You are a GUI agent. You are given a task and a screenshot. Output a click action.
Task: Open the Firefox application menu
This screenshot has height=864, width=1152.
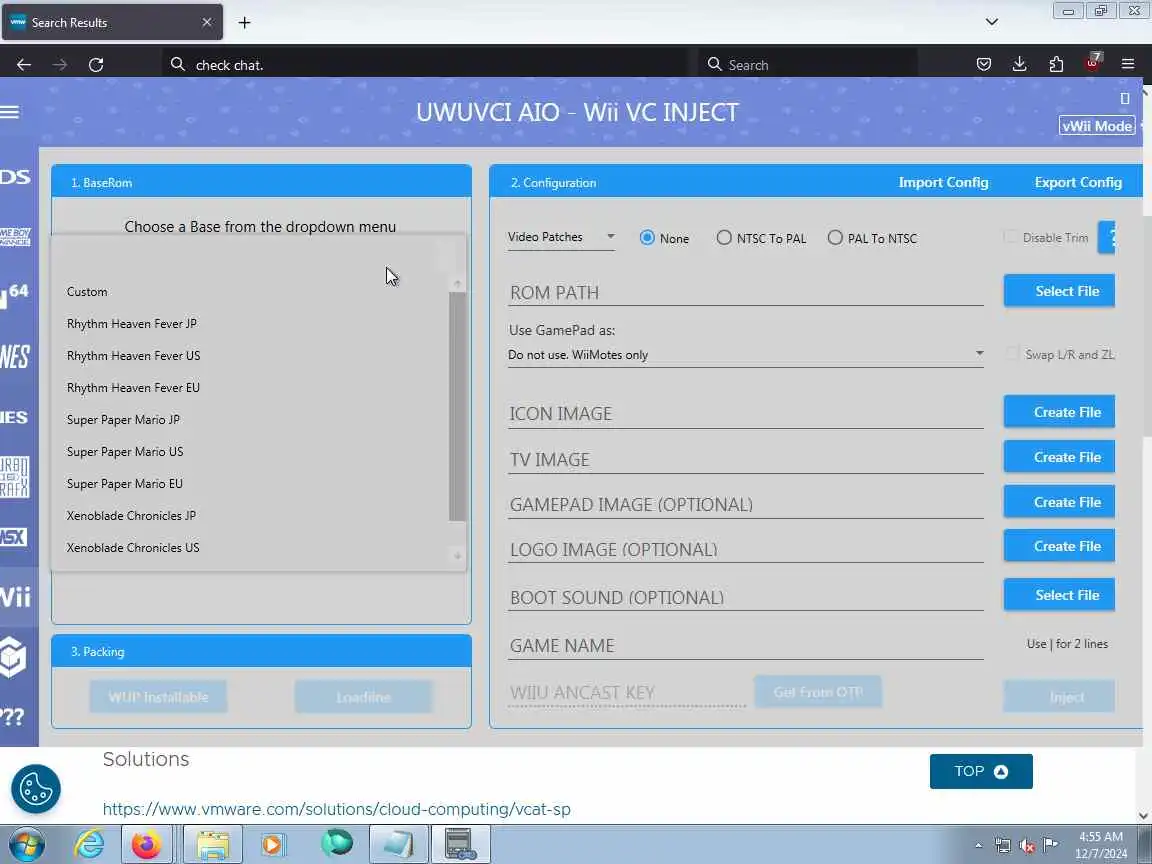point(1128,65)
